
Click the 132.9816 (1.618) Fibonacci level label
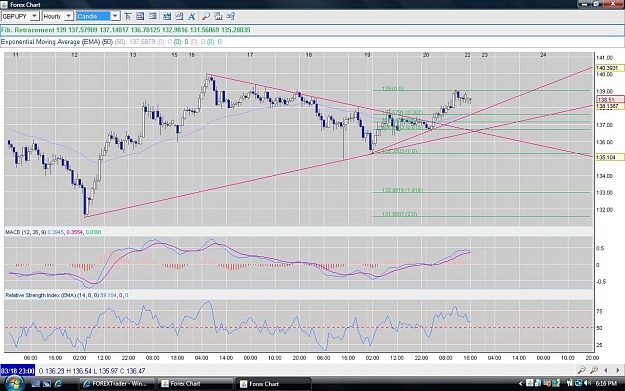(x=402, y=190)
